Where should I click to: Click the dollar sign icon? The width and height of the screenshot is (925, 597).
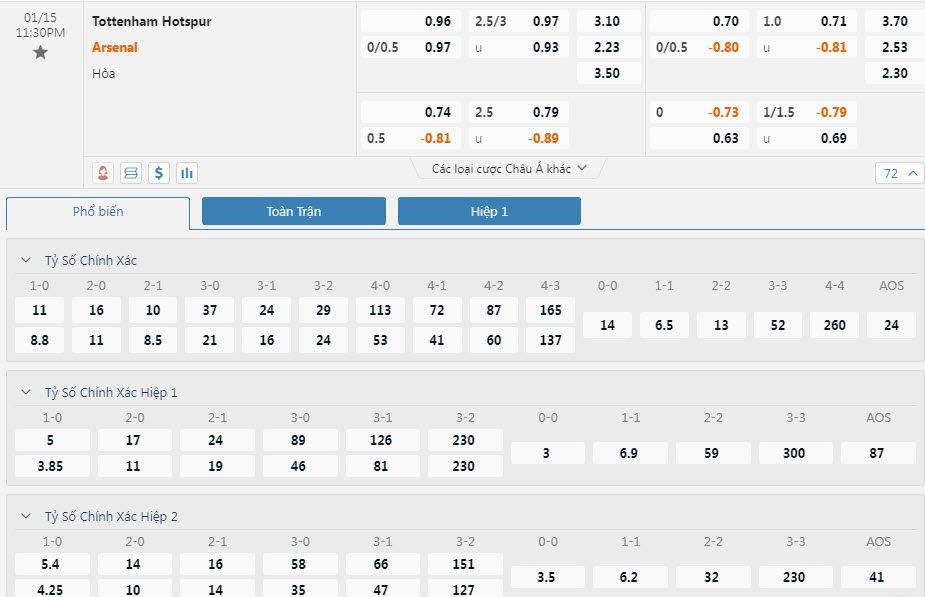pos(159,173)
